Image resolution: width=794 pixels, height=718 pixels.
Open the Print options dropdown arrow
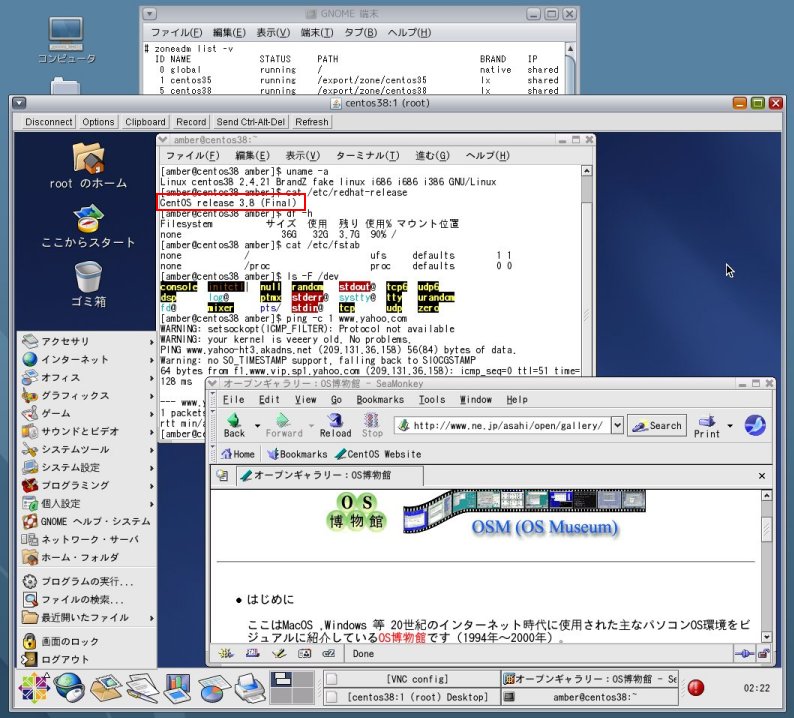click(730, 426)
